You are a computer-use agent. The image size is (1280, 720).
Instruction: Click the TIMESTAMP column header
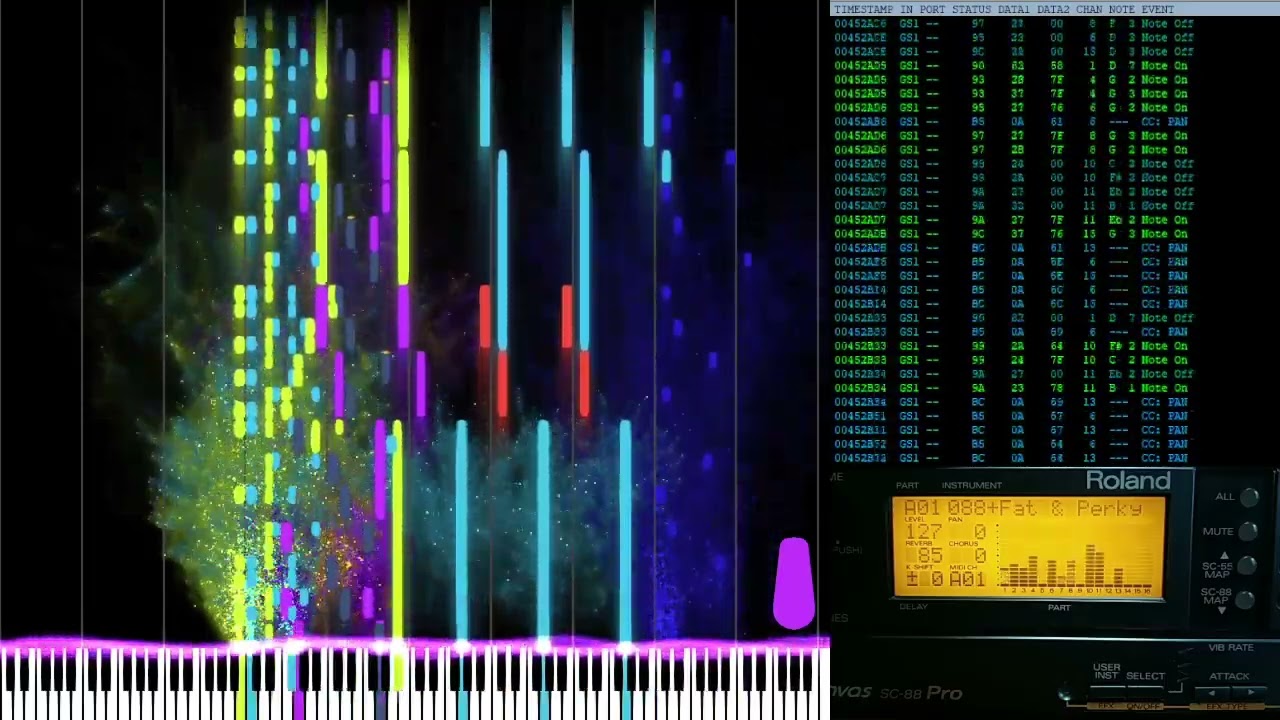(x=864, y=9)
